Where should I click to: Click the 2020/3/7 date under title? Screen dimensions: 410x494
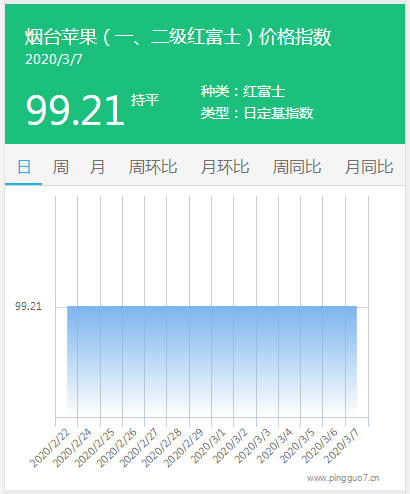(x=54, y=60)
